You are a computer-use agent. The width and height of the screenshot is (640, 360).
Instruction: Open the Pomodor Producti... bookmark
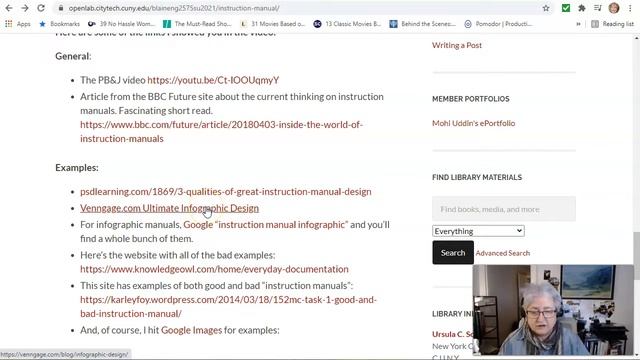point(498,24)
